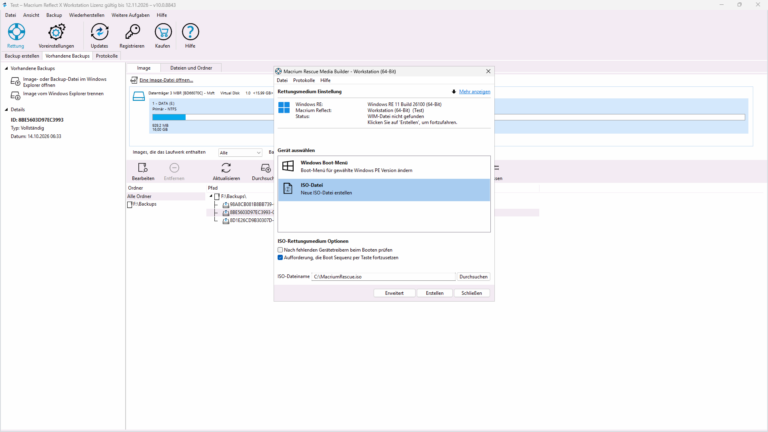Click the Schließen button
Image resolution: width=768 pixels, height=432 pixels.
[472, 293]
